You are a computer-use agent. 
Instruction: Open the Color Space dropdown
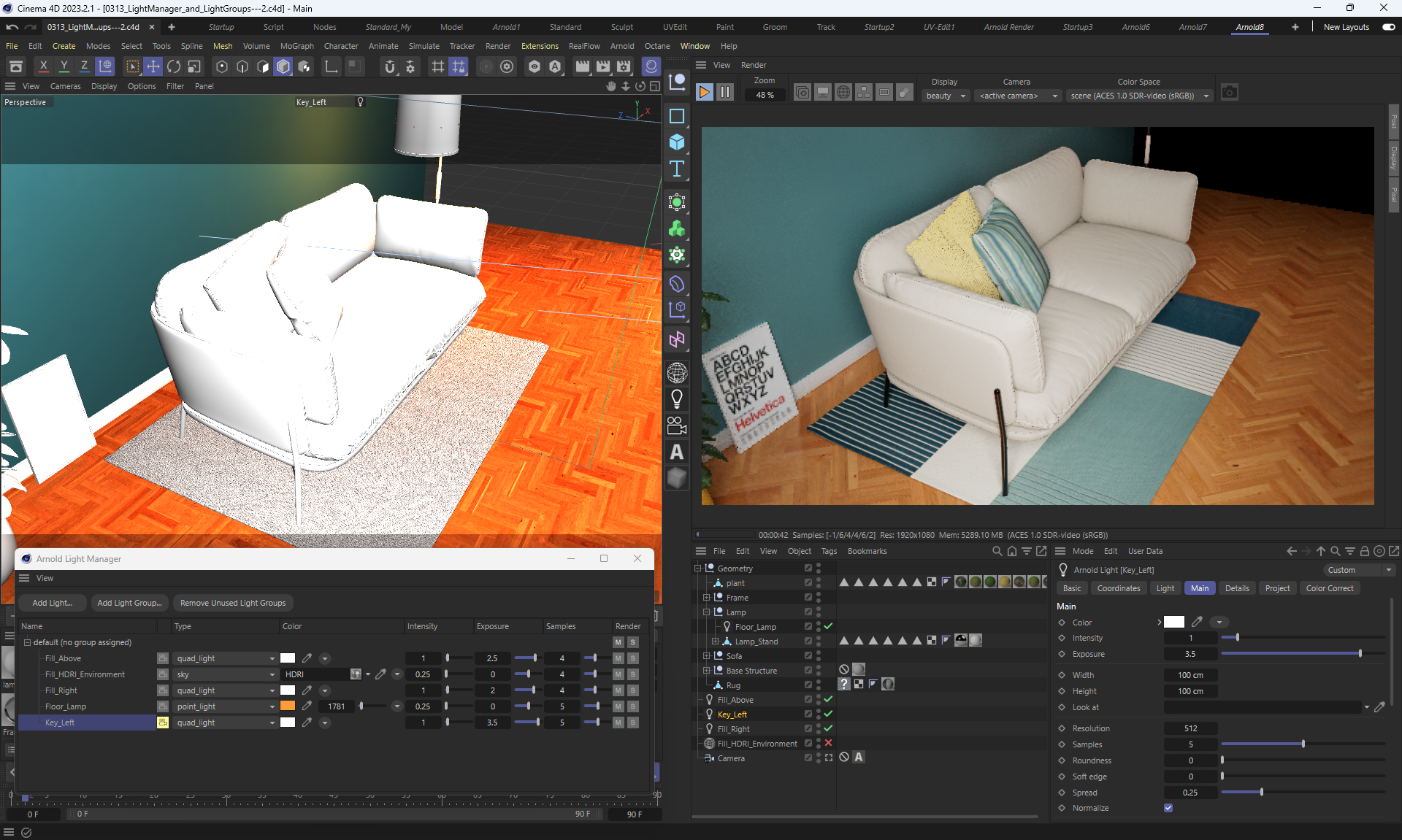(1139, 96)
